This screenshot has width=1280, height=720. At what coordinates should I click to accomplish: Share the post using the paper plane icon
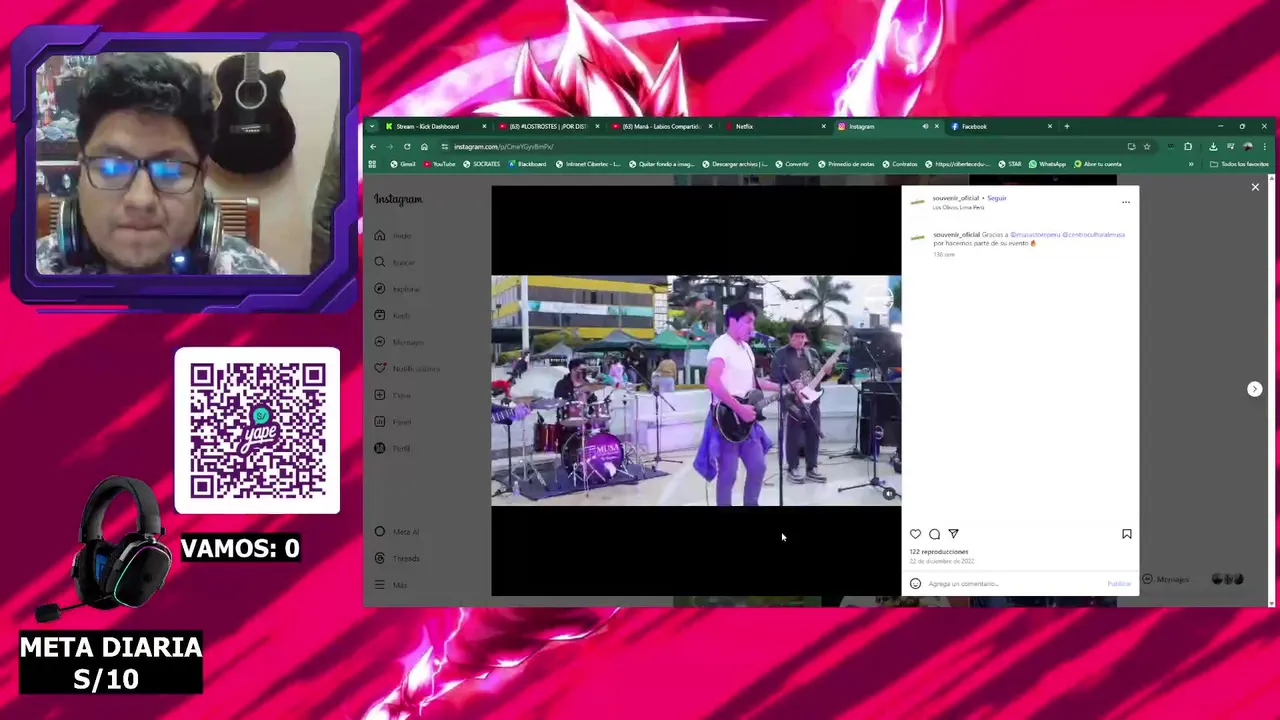tap(953, 534)
